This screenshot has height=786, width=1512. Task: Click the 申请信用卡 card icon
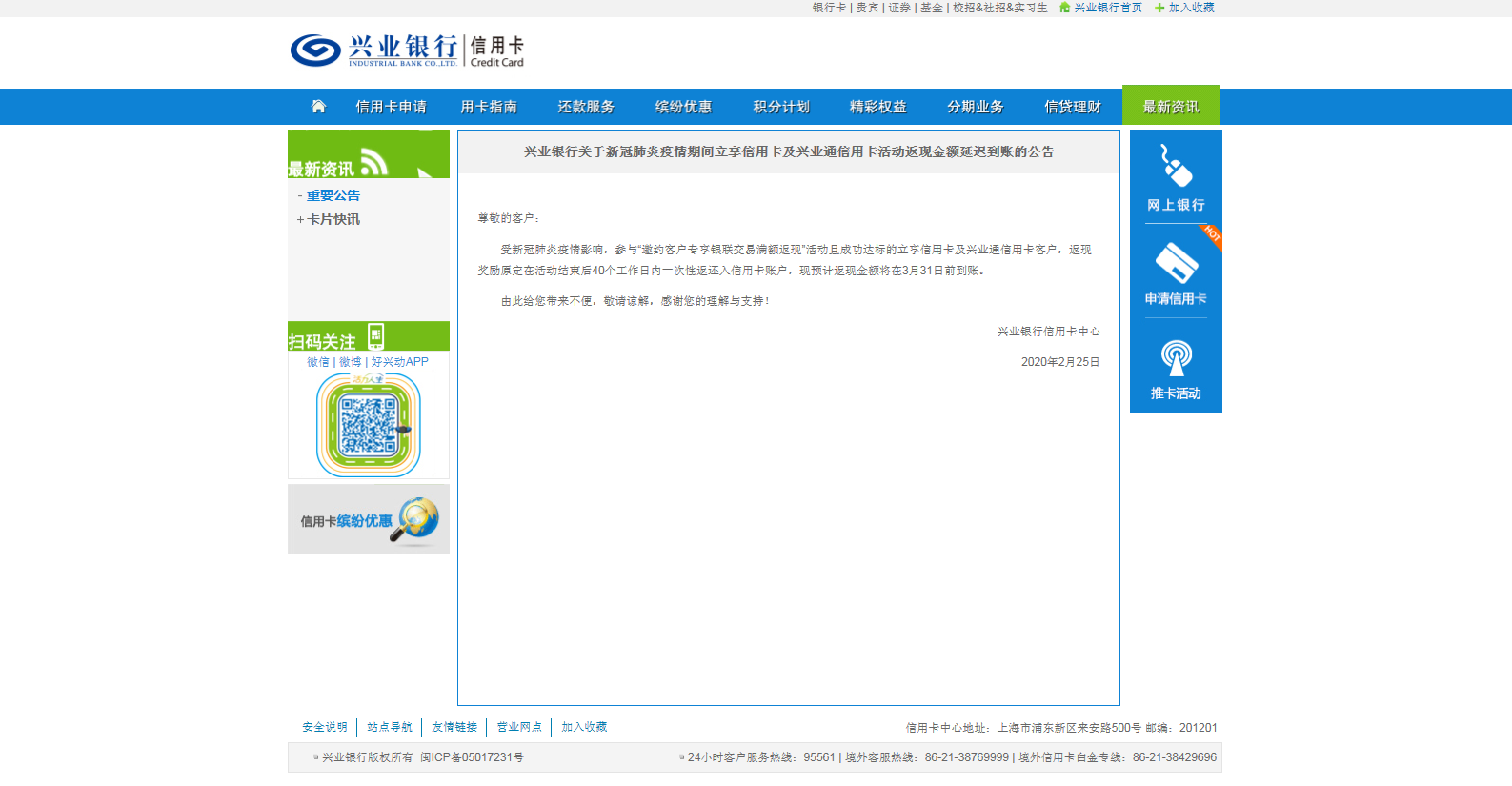coord(1176,262)
